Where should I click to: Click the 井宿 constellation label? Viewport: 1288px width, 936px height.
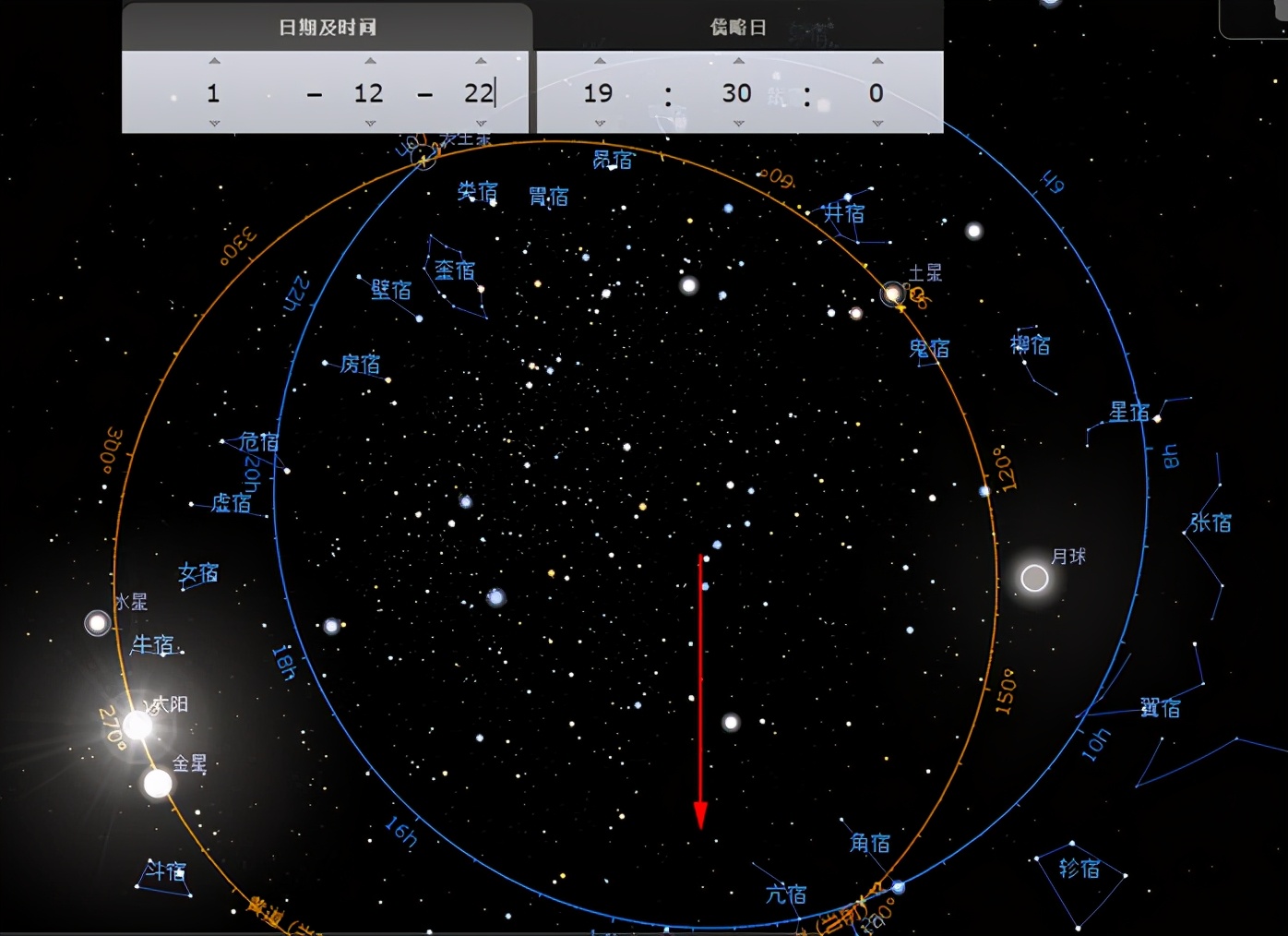pos(844,213)
